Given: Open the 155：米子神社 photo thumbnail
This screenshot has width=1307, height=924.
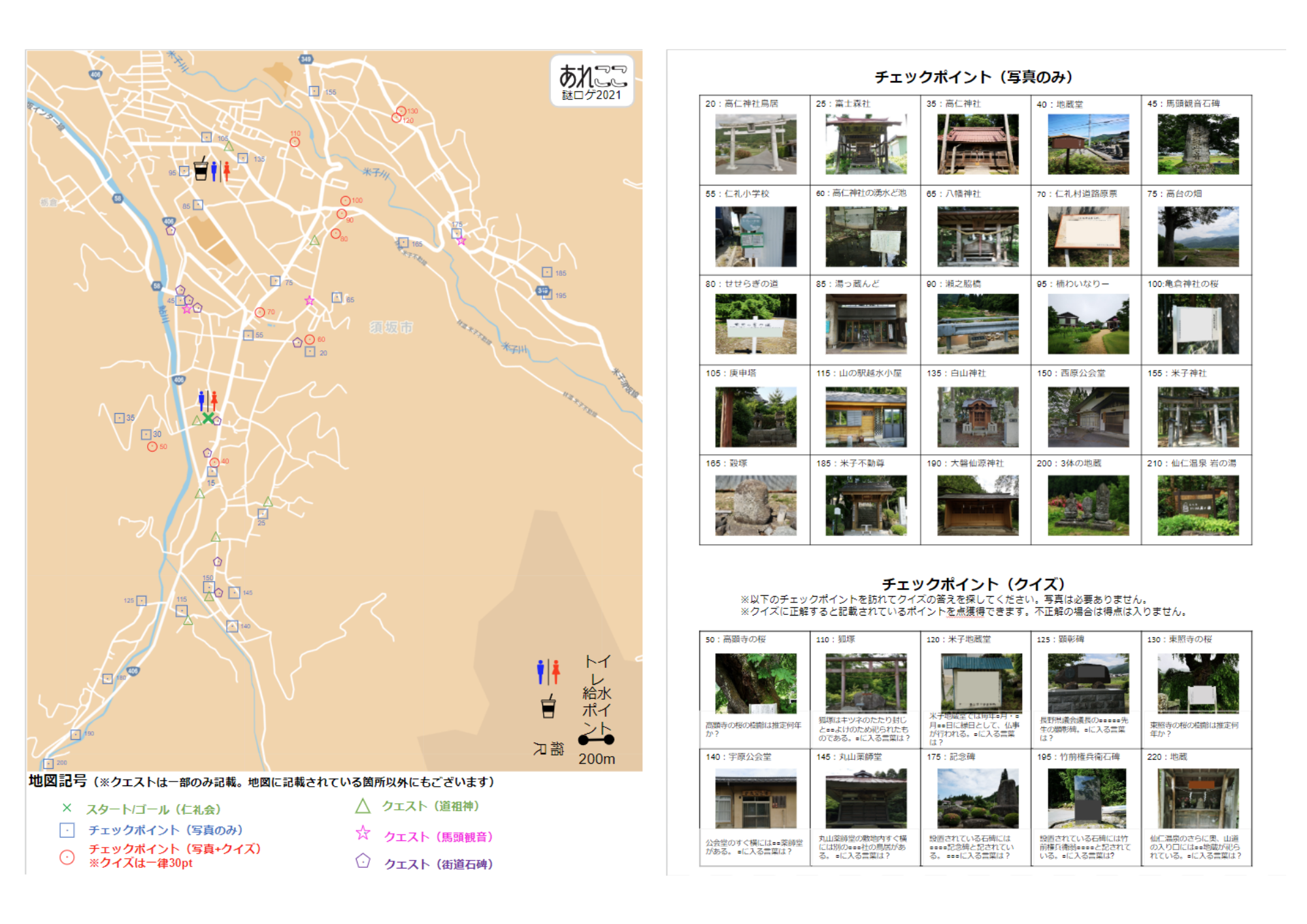Looking at the screenshot, I should pyautogui.click(x=1197, y=417).
